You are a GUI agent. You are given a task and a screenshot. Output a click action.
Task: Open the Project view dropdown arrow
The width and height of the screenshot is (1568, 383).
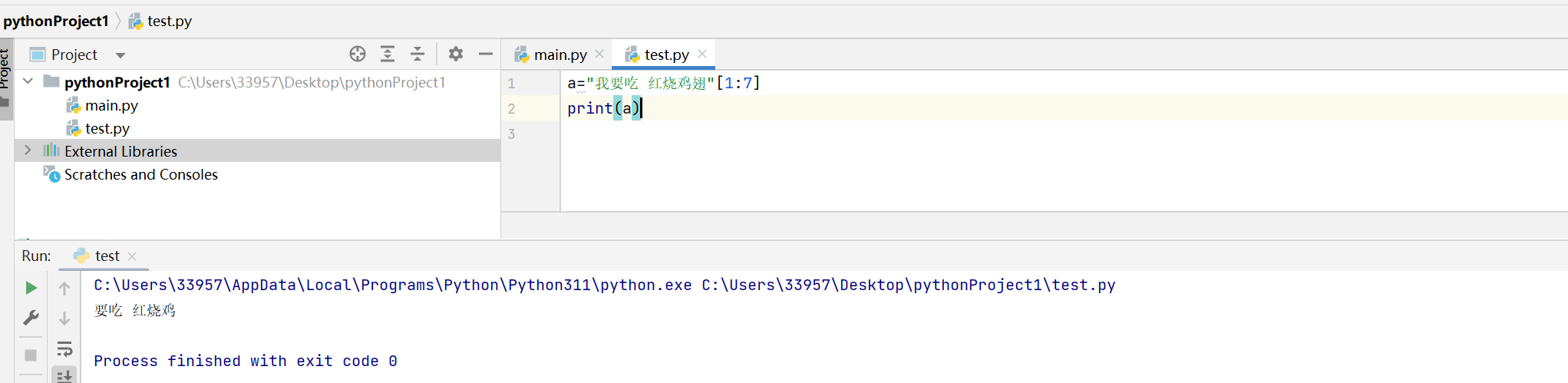coord(120,55)
